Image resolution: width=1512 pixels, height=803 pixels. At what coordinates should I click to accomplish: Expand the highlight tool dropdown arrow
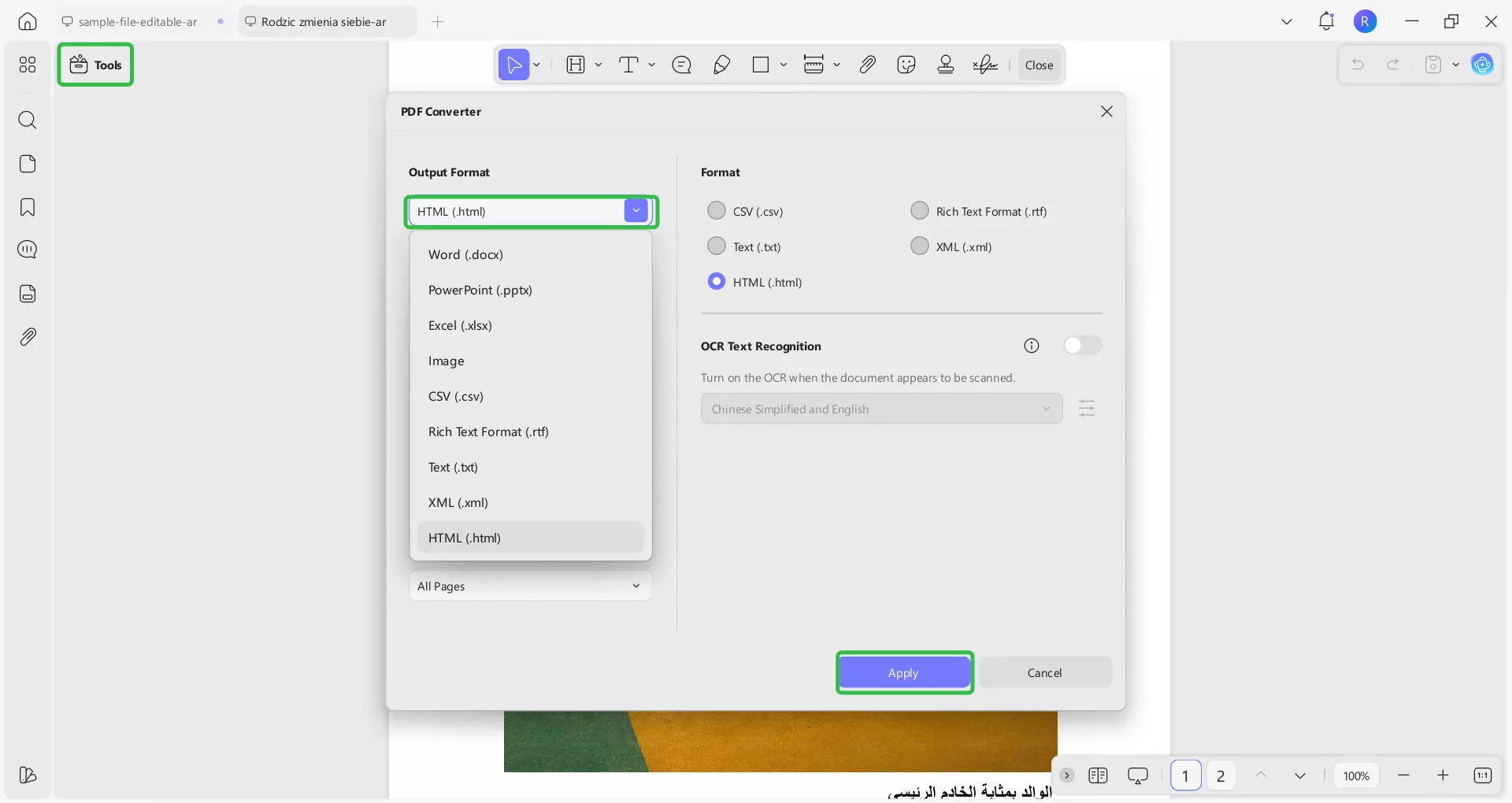(598, 65)
